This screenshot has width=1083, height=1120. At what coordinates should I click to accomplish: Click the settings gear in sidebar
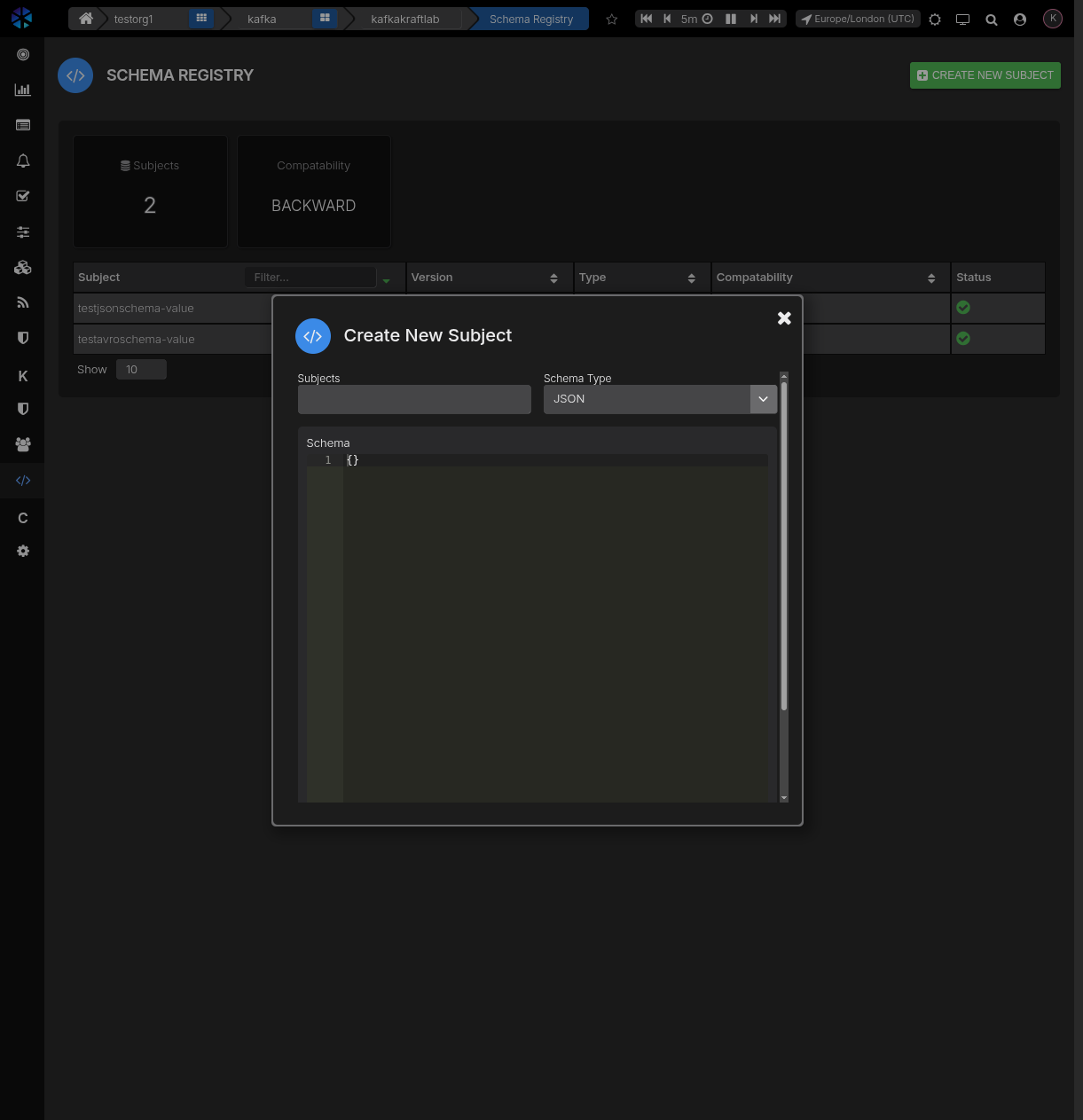[23, 552]
